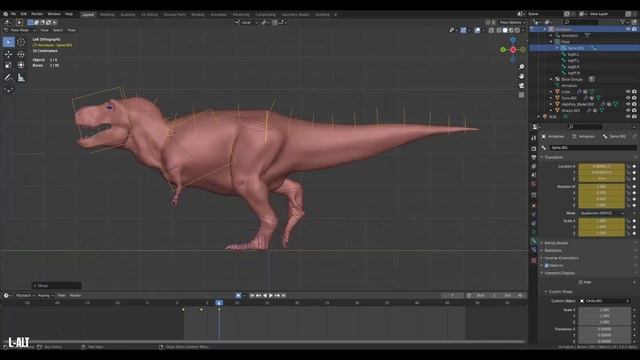Screen dimensions: 640x360
Task: Open the Marker menu in timeline
Action: coord(75,296)
